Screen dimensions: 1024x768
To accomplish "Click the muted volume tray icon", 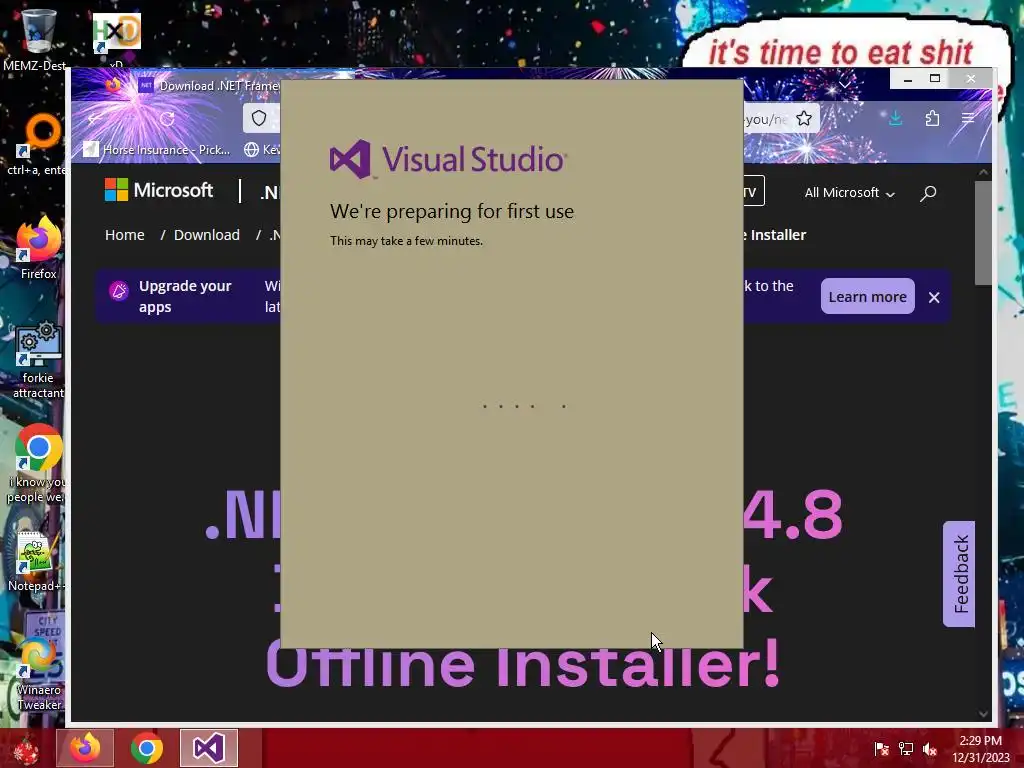I will [930, 749].
